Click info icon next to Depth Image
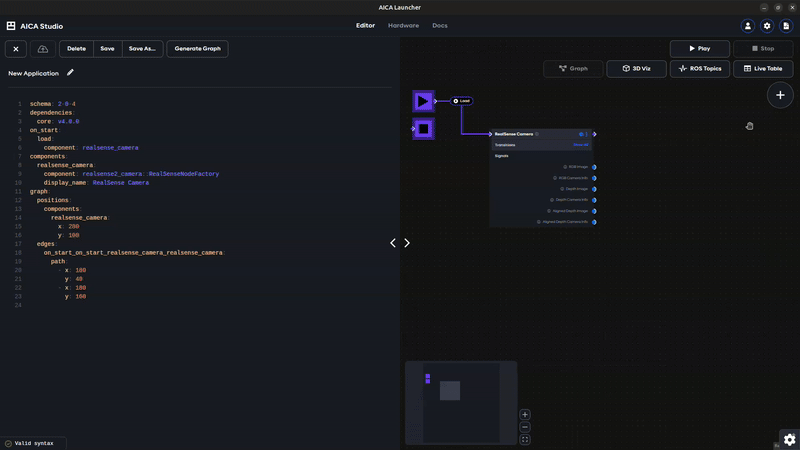Screen dimensions: 800x450 click(562, 189)
